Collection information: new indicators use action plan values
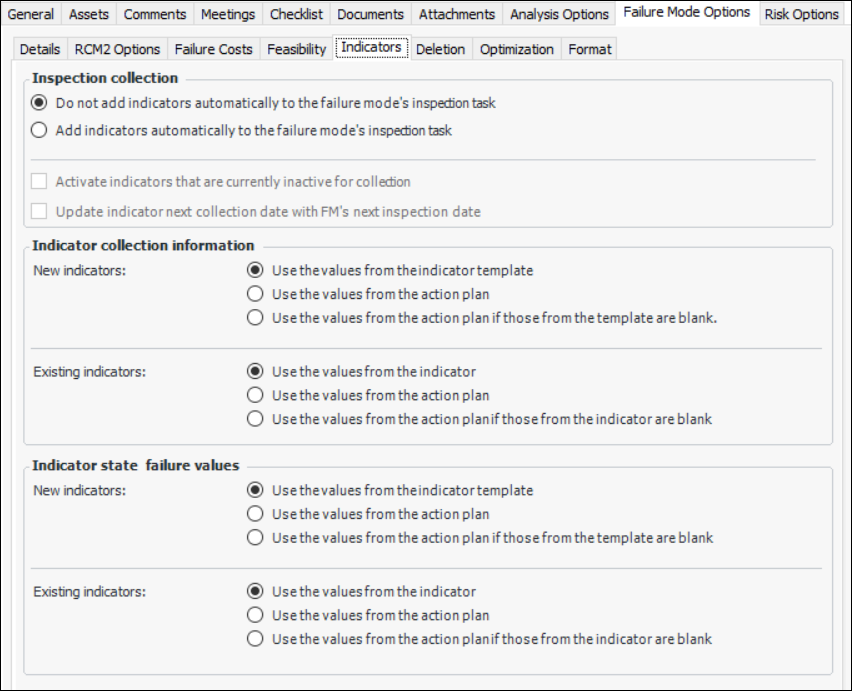The width and height of the screenshot is (852, 691). point(256,294)
